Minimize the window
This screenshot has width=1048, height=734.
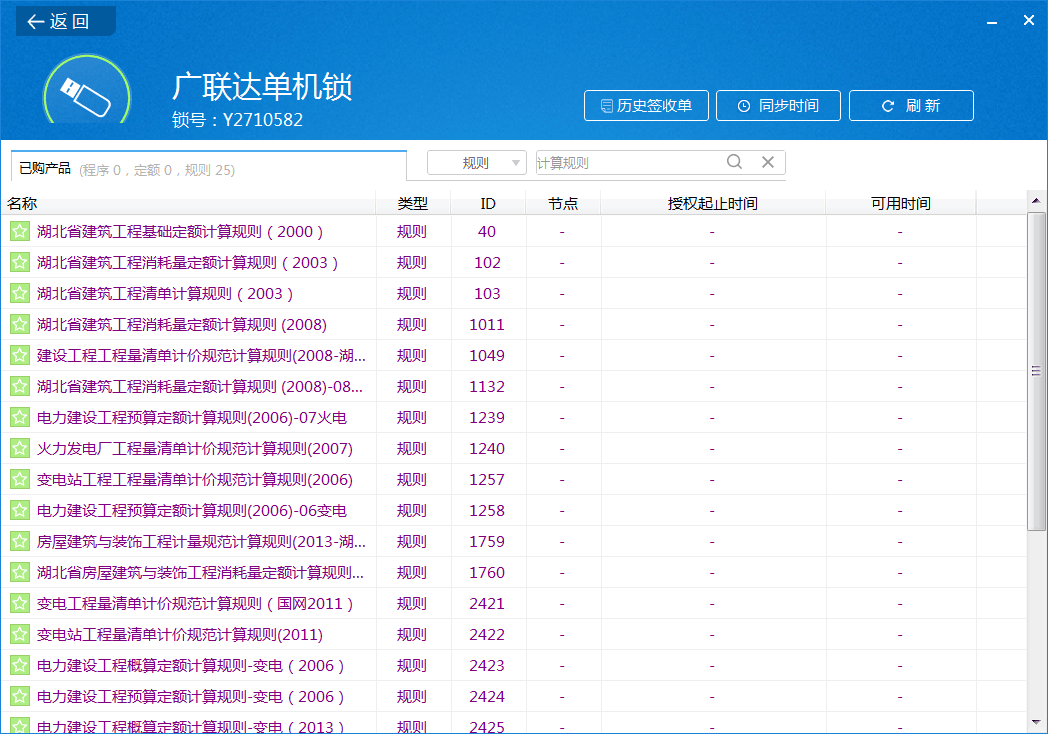click(x=992, y=21)
